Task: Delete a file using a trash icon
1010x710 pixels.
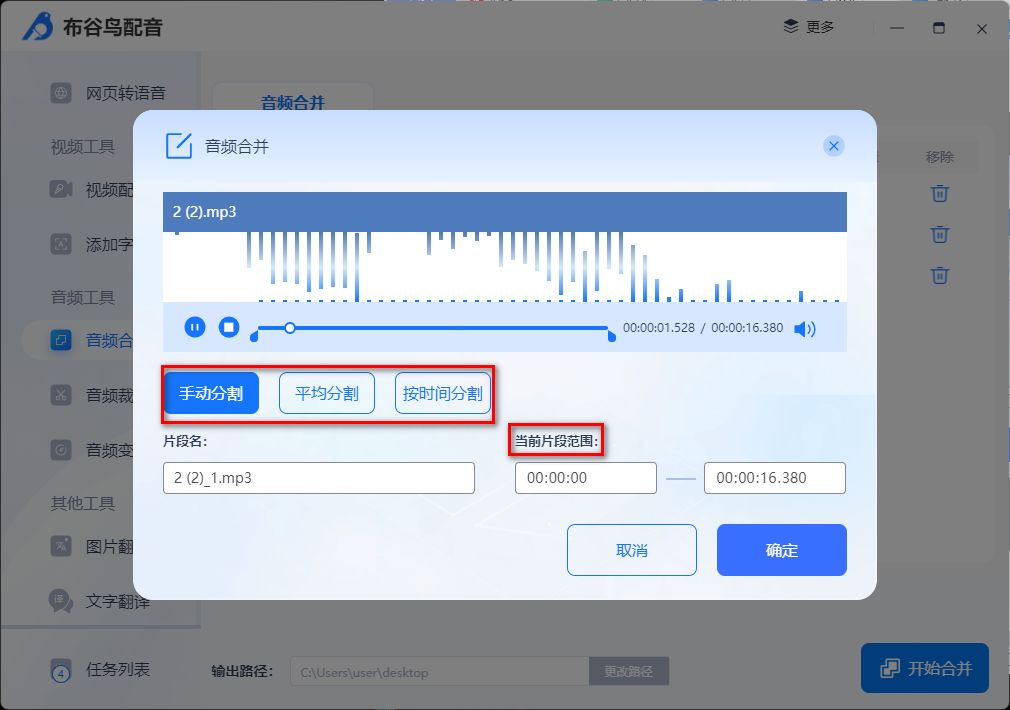Action: (939, 193)
